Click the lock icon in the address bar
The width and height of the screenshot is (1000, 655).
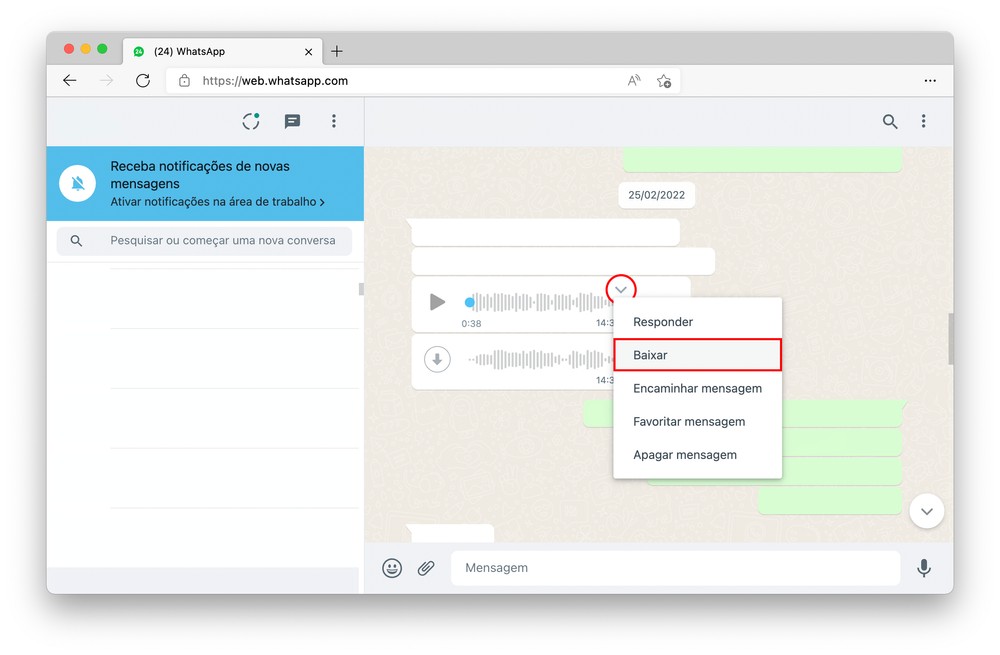(x=184, y=80)
